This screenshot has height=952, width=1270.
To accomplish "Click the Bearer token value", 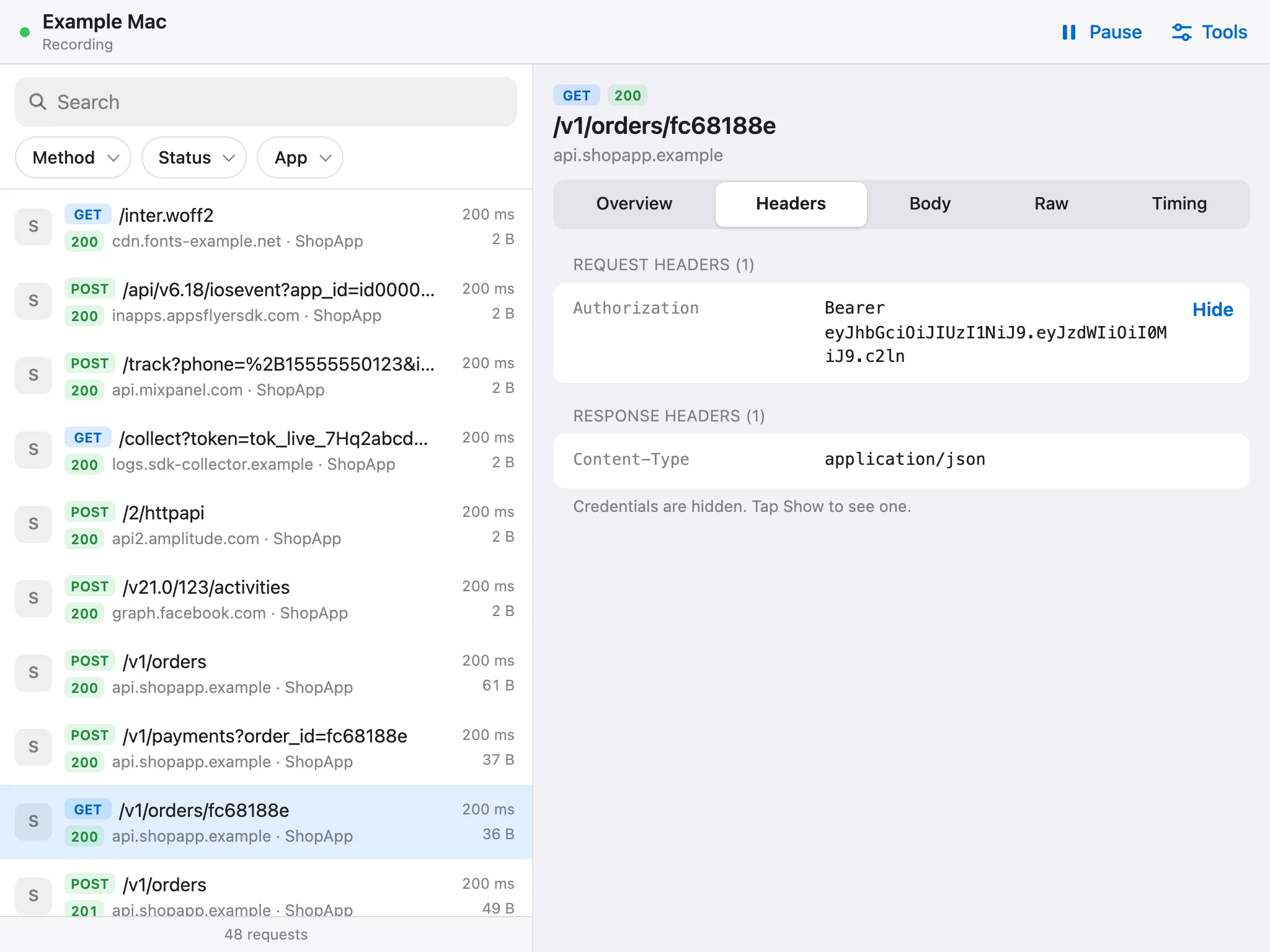I will point(995,332).
